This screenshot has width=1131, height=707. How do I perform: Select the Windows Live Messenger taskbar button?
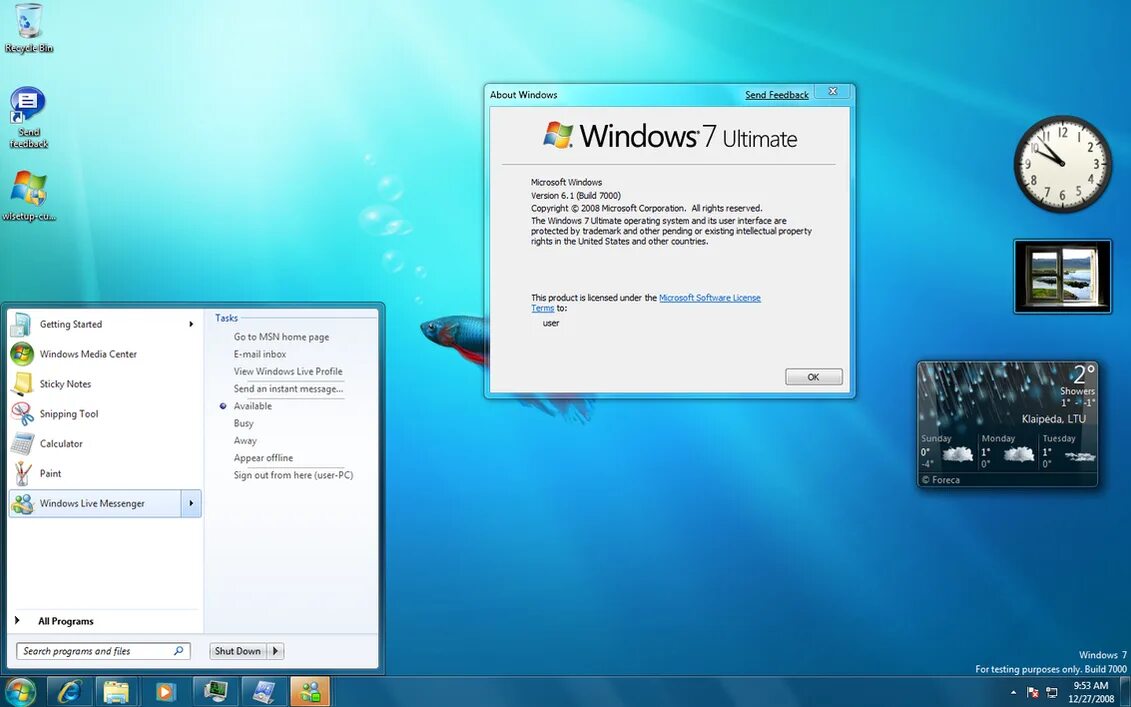(311, 692)
